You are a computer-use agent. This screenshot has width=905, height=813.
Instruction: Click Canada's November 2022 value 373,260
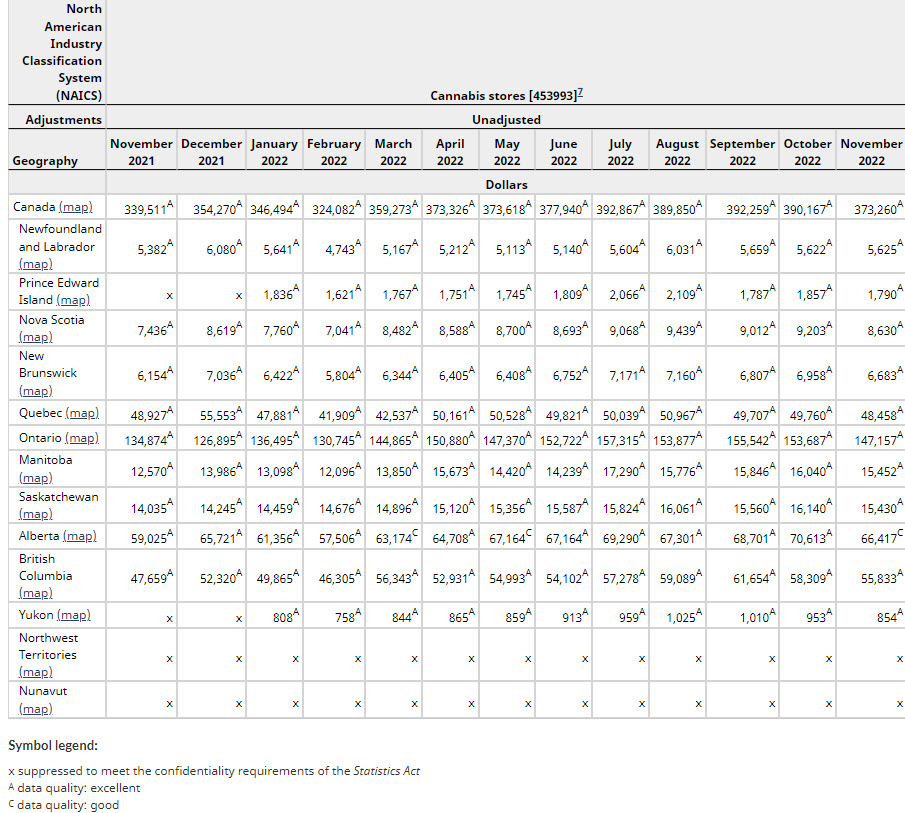[x=874, y=210]
